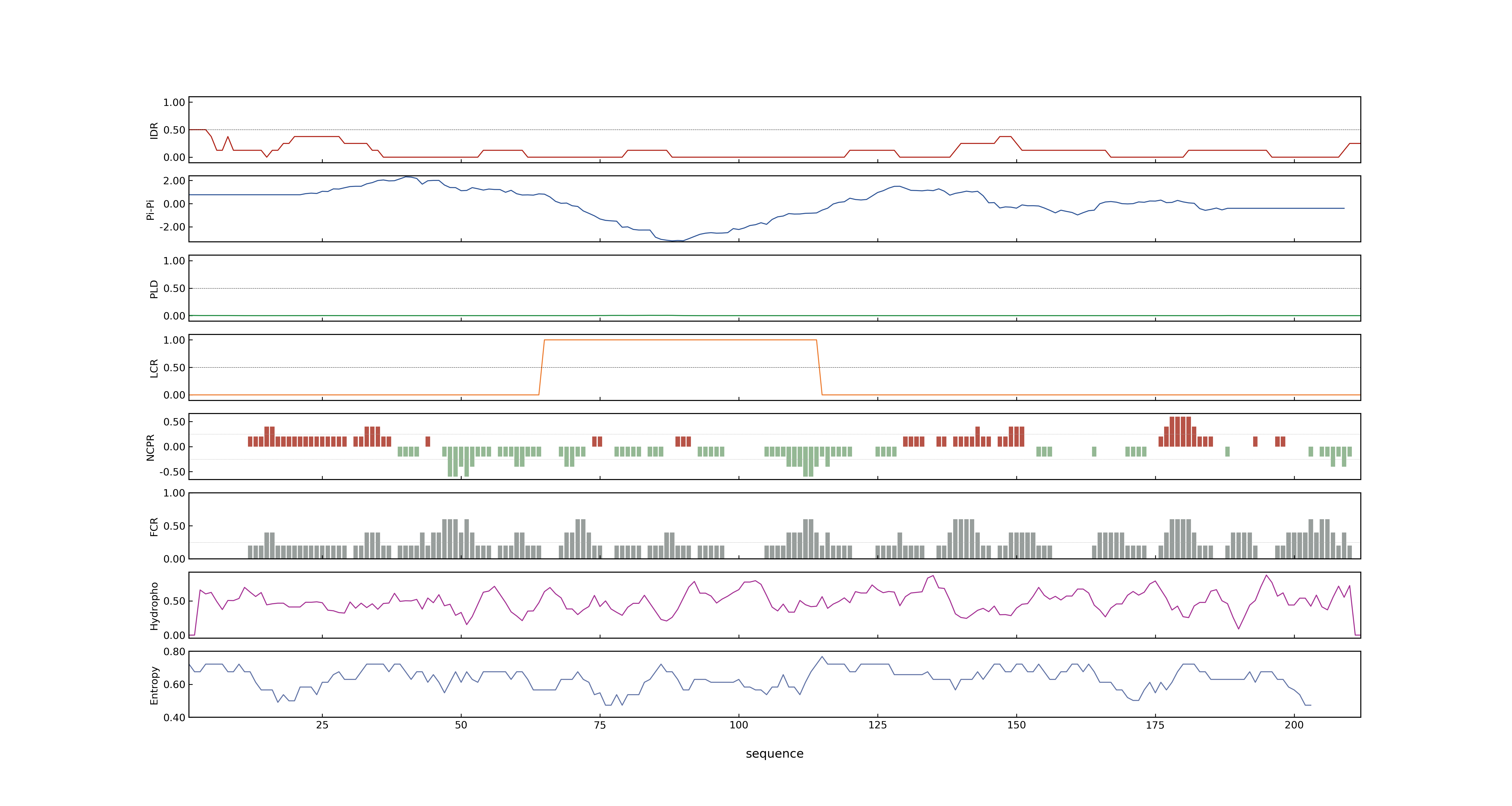The height and width of the screenshot is (806, 1512).
Task: Click the 0.40 tick on Entropy axis
Action: coord(174,717)
